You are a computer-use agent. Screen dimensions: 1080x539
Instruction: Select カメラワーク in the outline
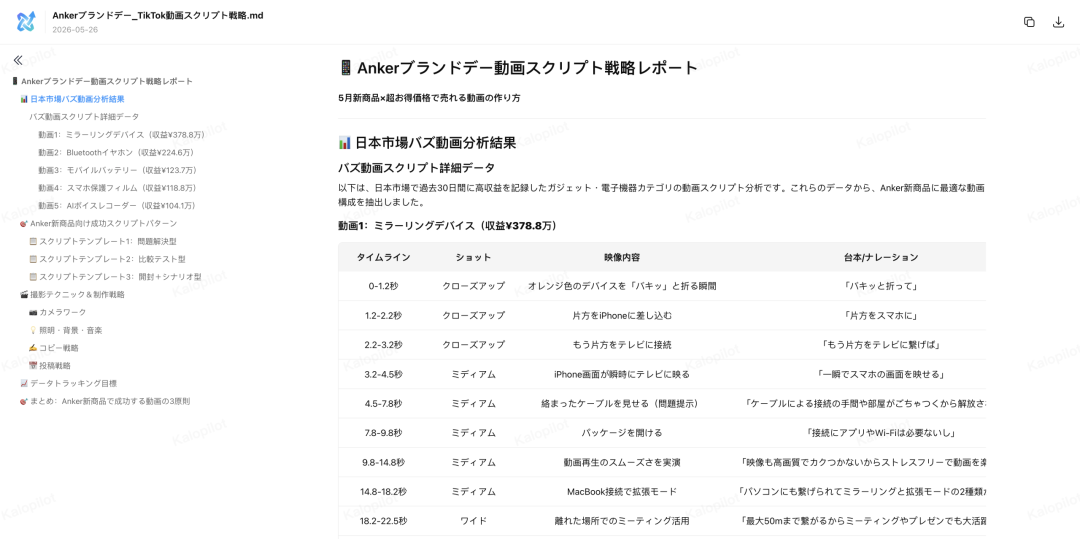pyautogui.click(x=58, y=313)
